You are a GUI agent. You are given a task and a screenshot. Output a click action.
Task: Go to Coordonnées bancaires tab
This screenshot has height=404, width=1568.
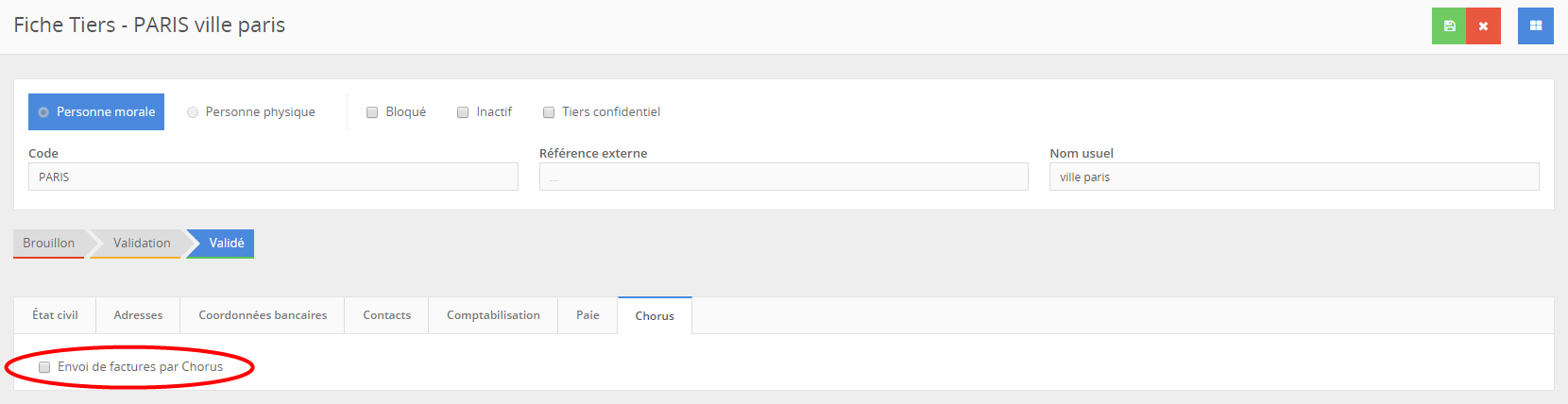tap(263, 315)
